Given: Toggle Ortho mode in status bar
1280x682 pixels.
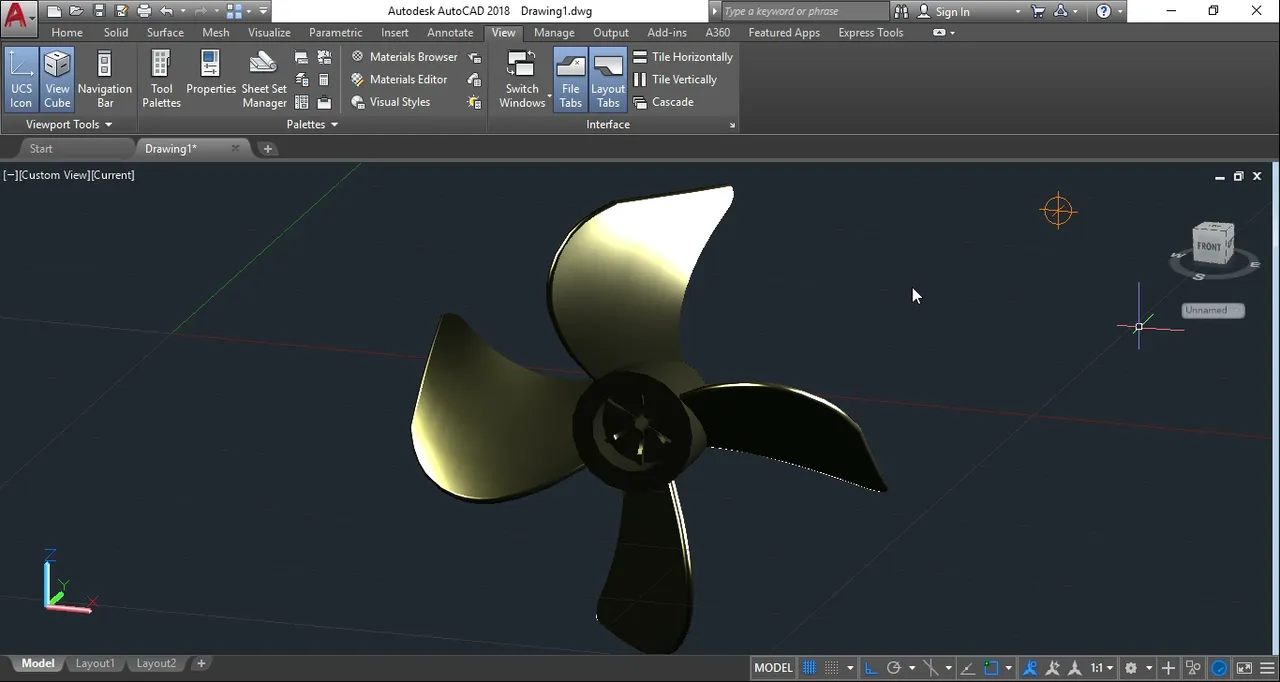Looking at the screenshot, I should click(871, 668).
